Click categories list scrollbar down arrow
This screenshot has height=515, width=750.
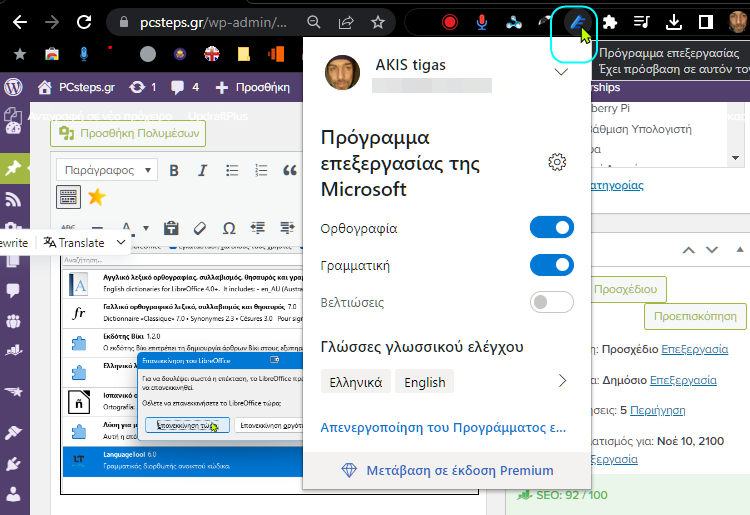[736, 158]
